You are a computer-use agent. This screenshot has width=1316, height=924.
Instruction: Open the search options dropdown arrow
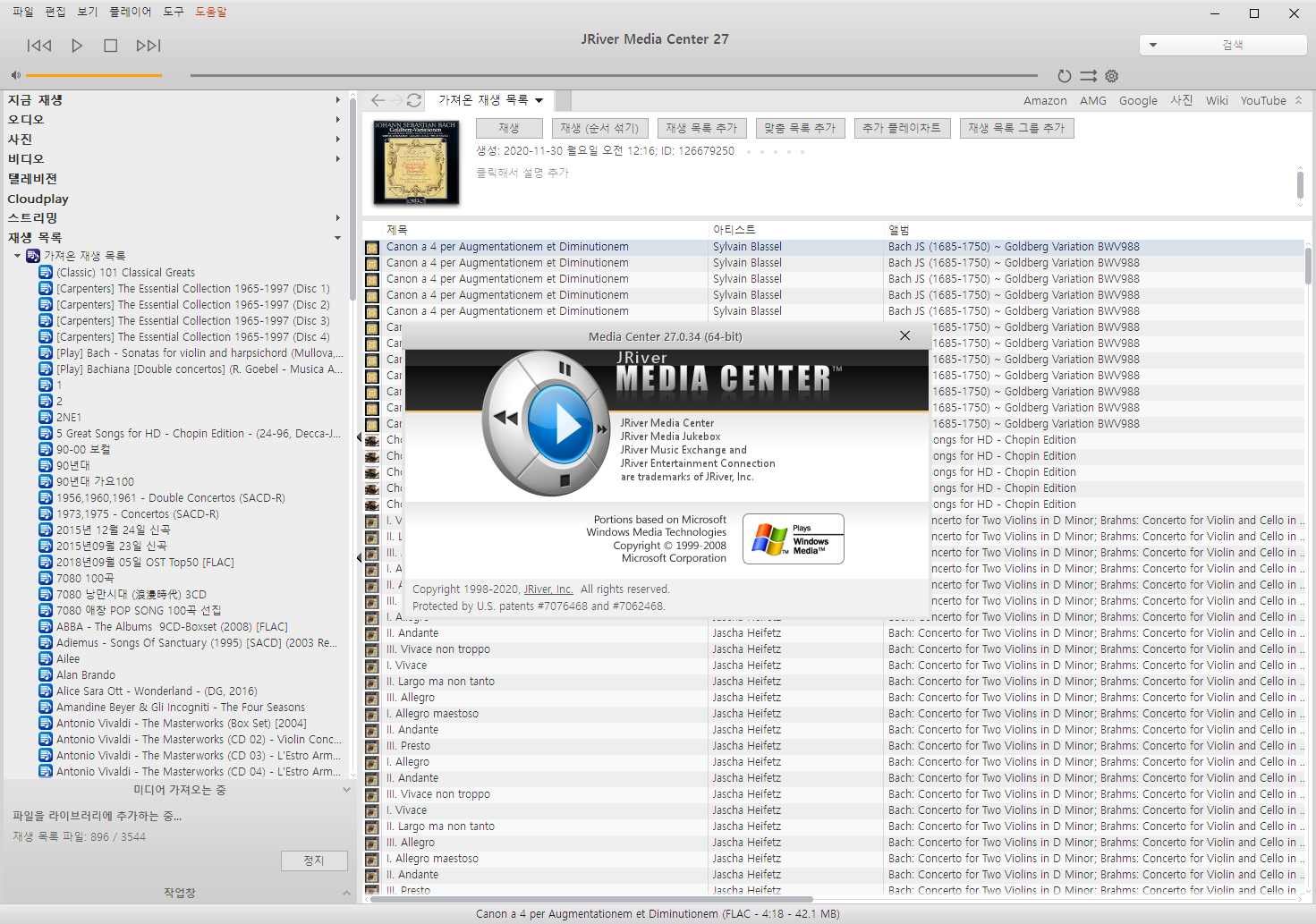pos(1153,45)
